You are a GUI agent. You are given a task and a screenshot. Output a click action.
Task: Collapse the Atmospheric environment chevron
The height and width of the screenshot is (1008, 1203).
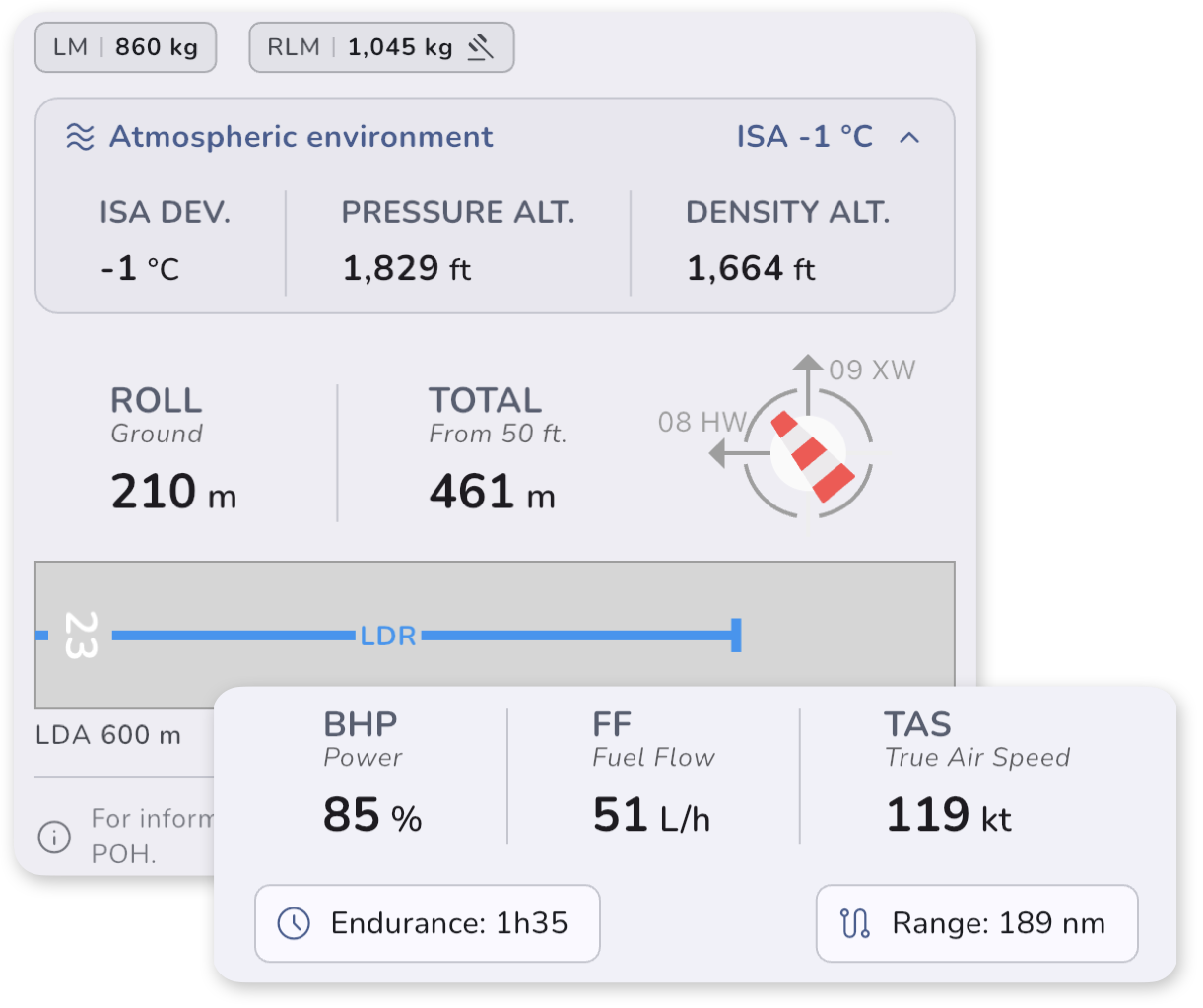[909, 137]
